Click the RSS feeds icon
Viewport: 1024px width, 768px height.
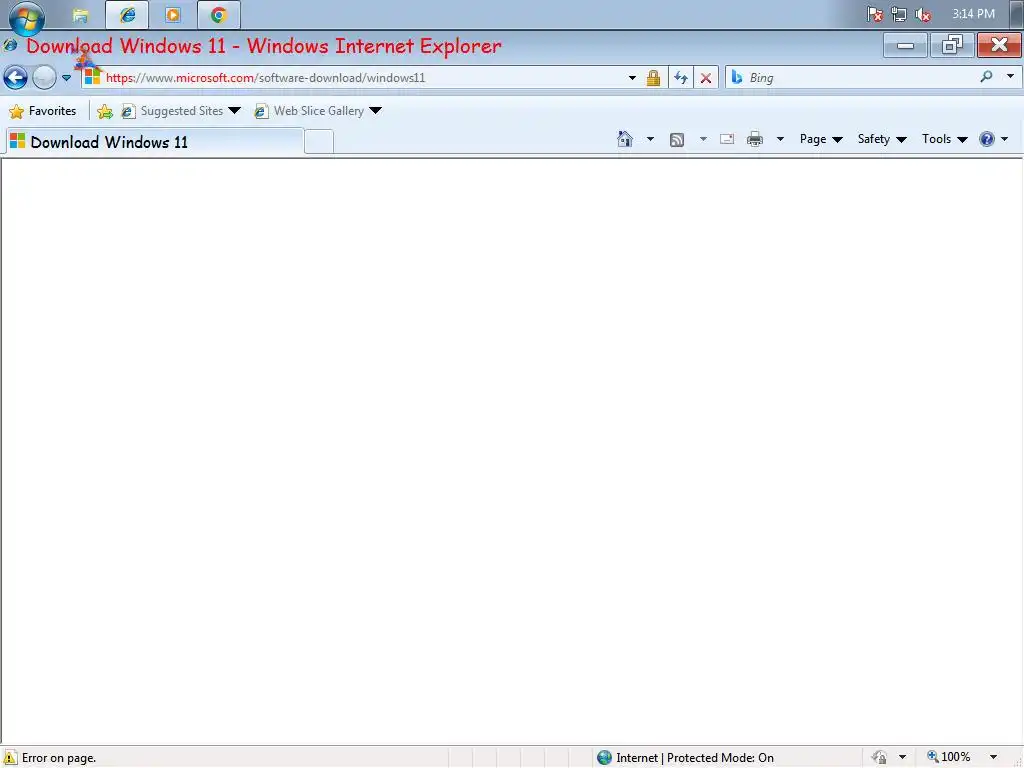point(677,139)
